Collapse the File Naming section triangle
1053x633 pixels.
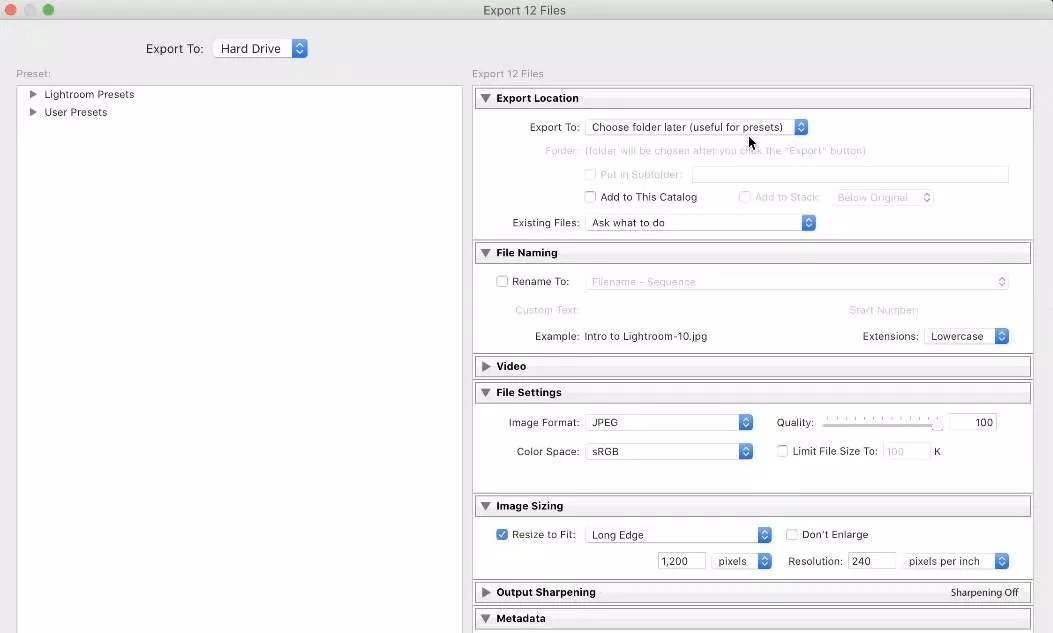pyautogui.click(x=485, y=253)
